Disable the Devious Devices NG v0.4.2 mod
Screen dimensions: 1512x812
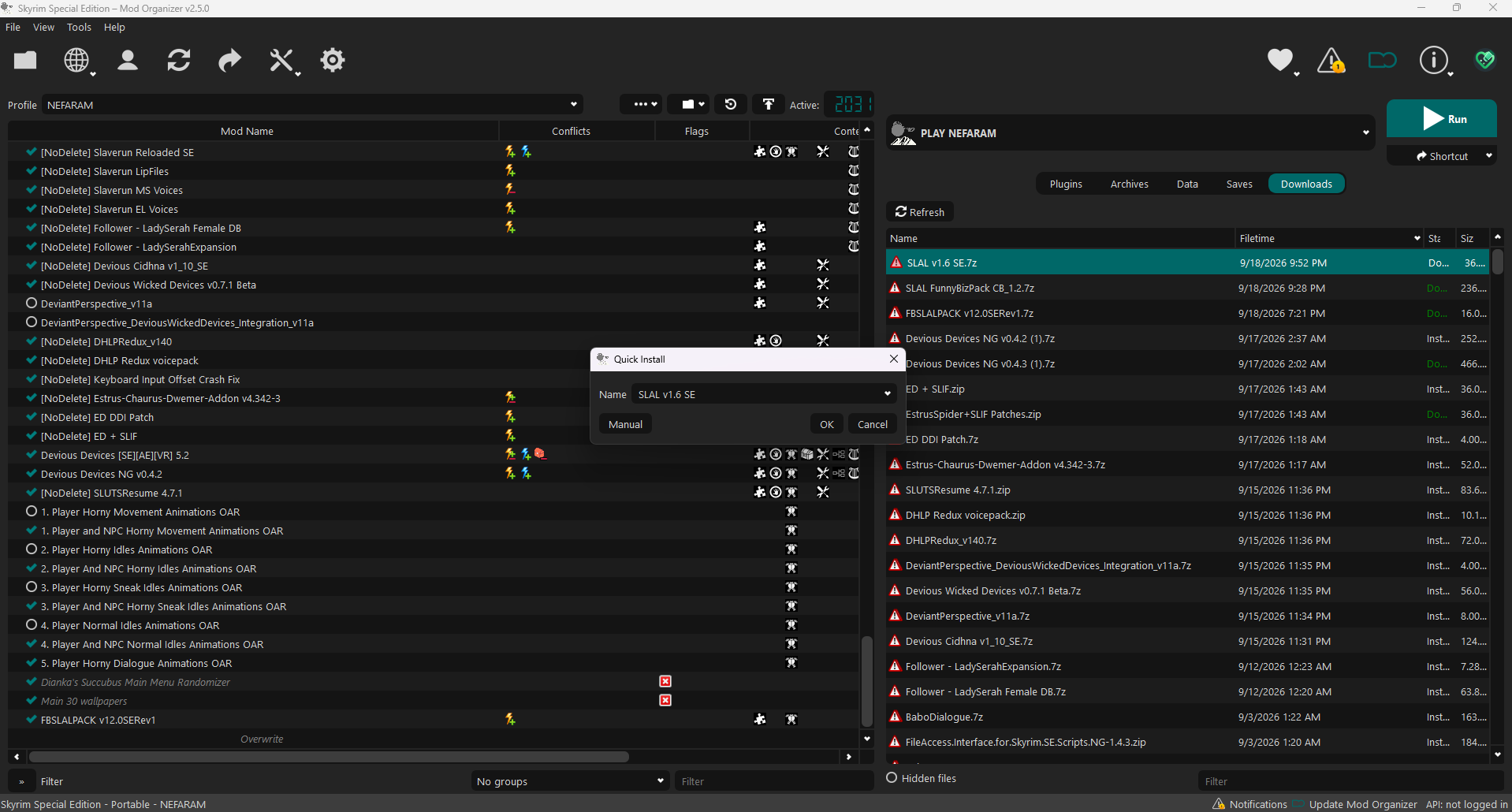pyautogui.click(x=32, y=473)
